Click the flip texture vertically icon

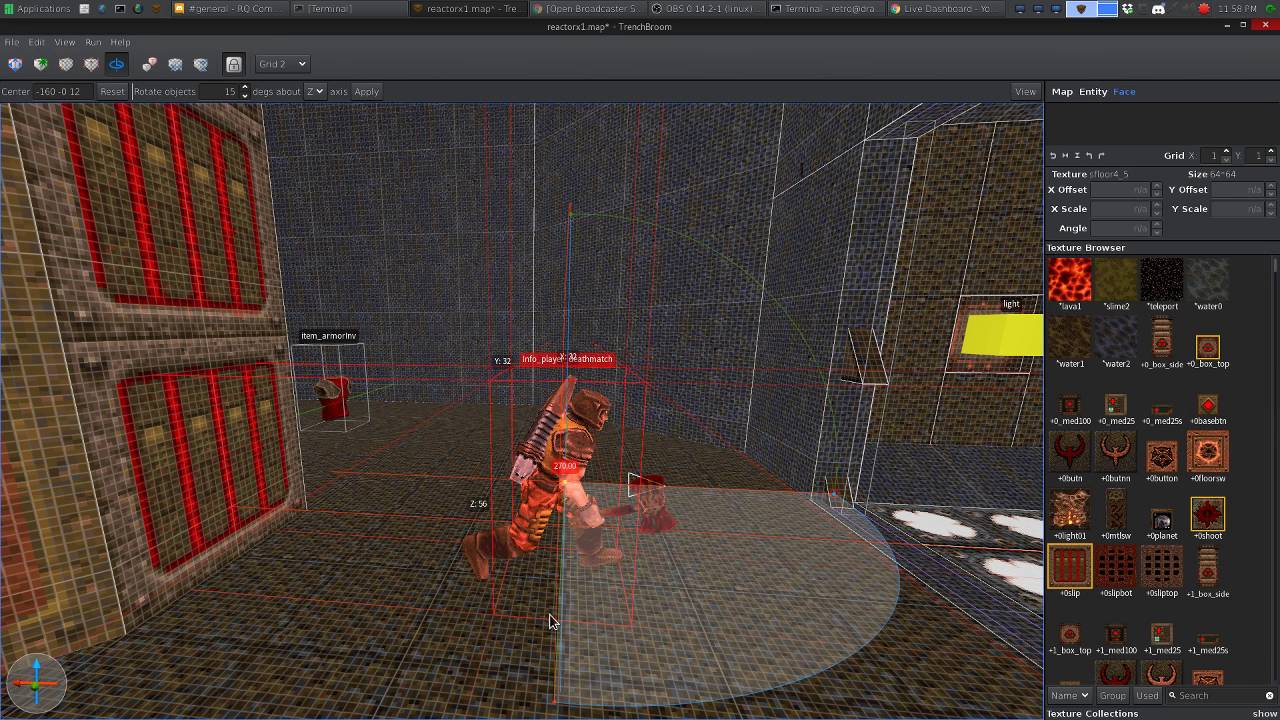coord(1077,155)
